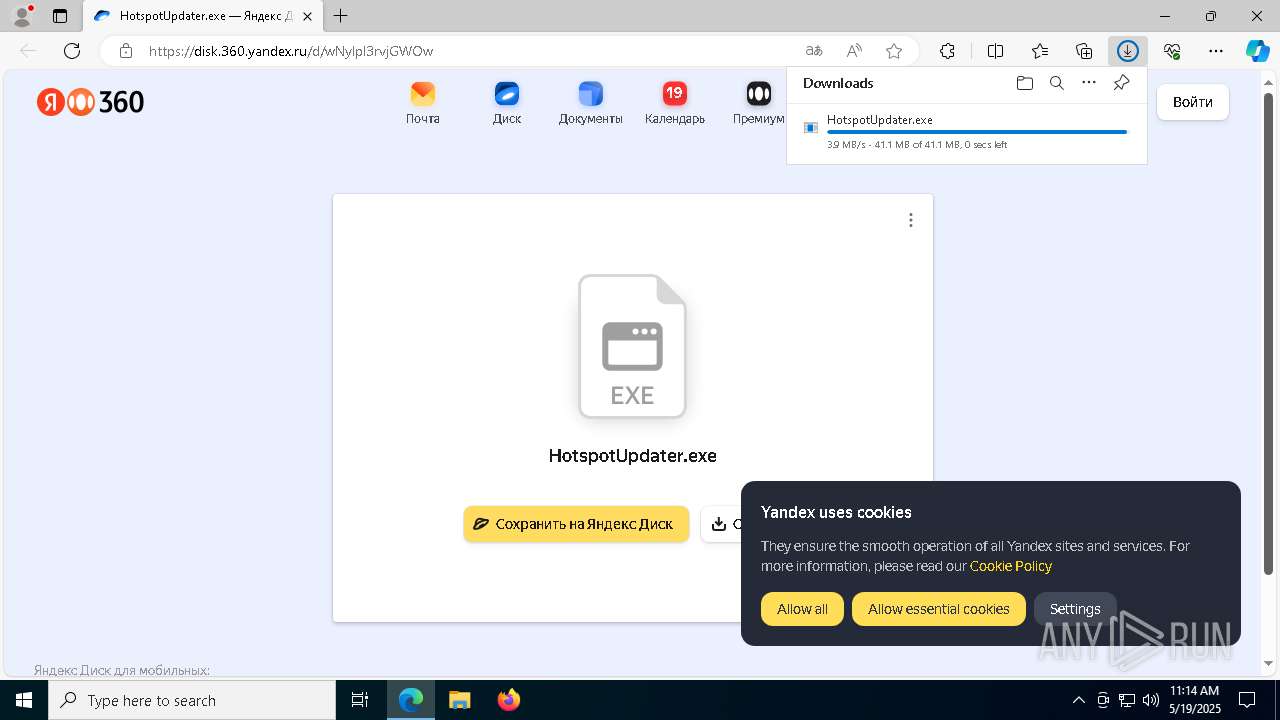Open Collections toolbar icon
Screen dimensions: 1280x720
pos(1084,51)
